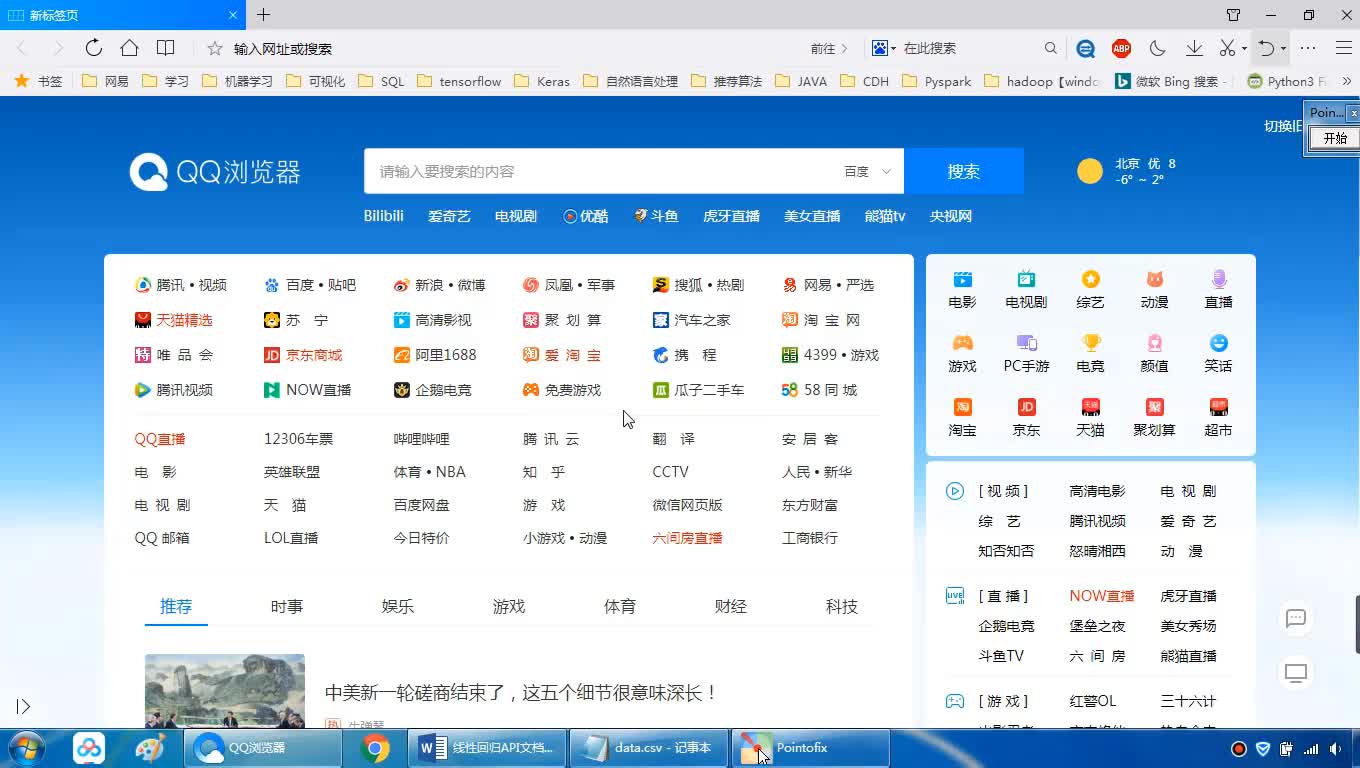Image resolution: width=1360 pixels, height=768 pixels.
Task: Click the 电影 movie clapper icon
Action: click(962, 280)
